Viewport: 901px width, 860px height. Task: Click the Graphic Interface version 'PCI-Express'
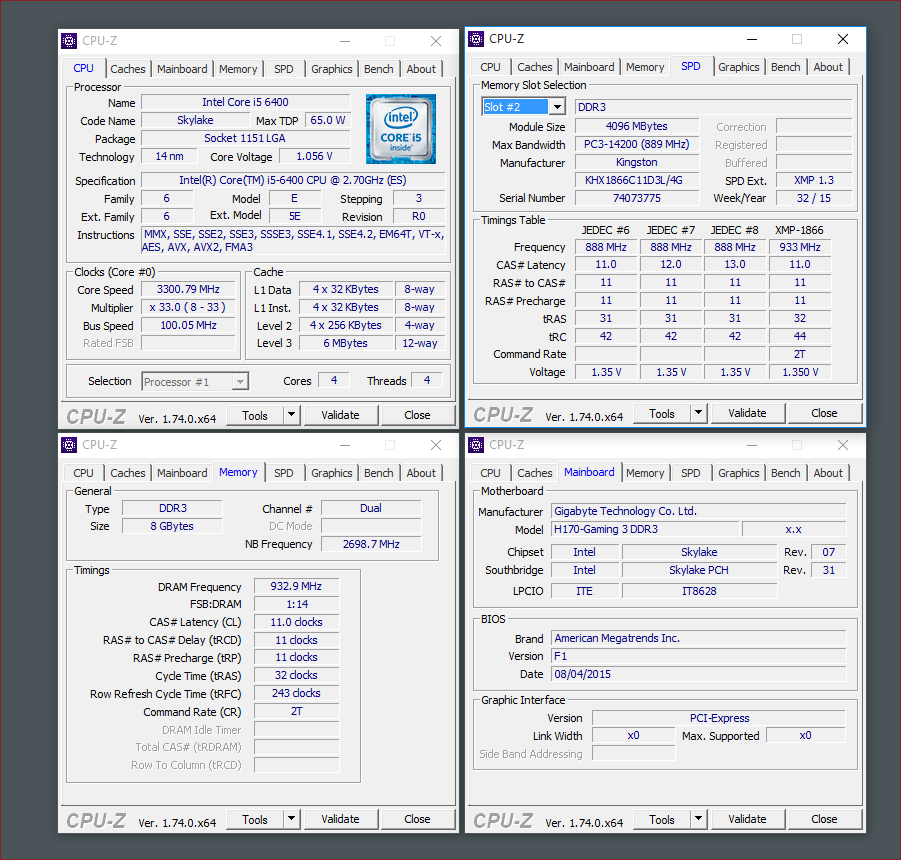(719, 718)
